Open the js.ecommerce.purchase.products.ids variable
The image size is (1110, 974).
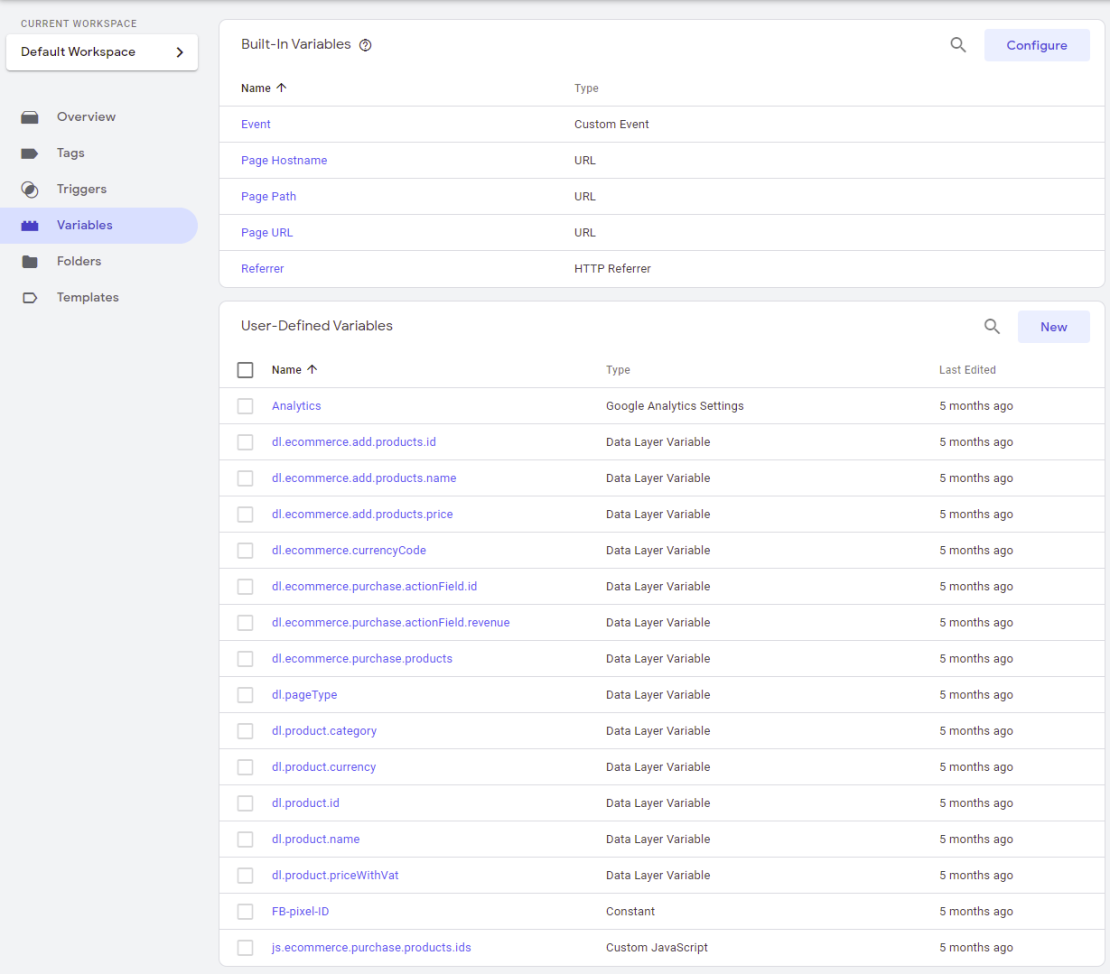click(371, 947)
